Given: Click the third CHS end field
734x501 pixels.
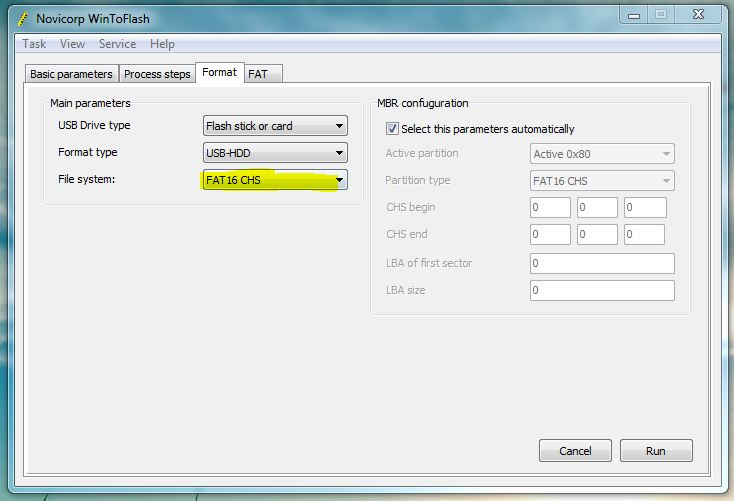Looking at the screenshot, I should (645, 235).
